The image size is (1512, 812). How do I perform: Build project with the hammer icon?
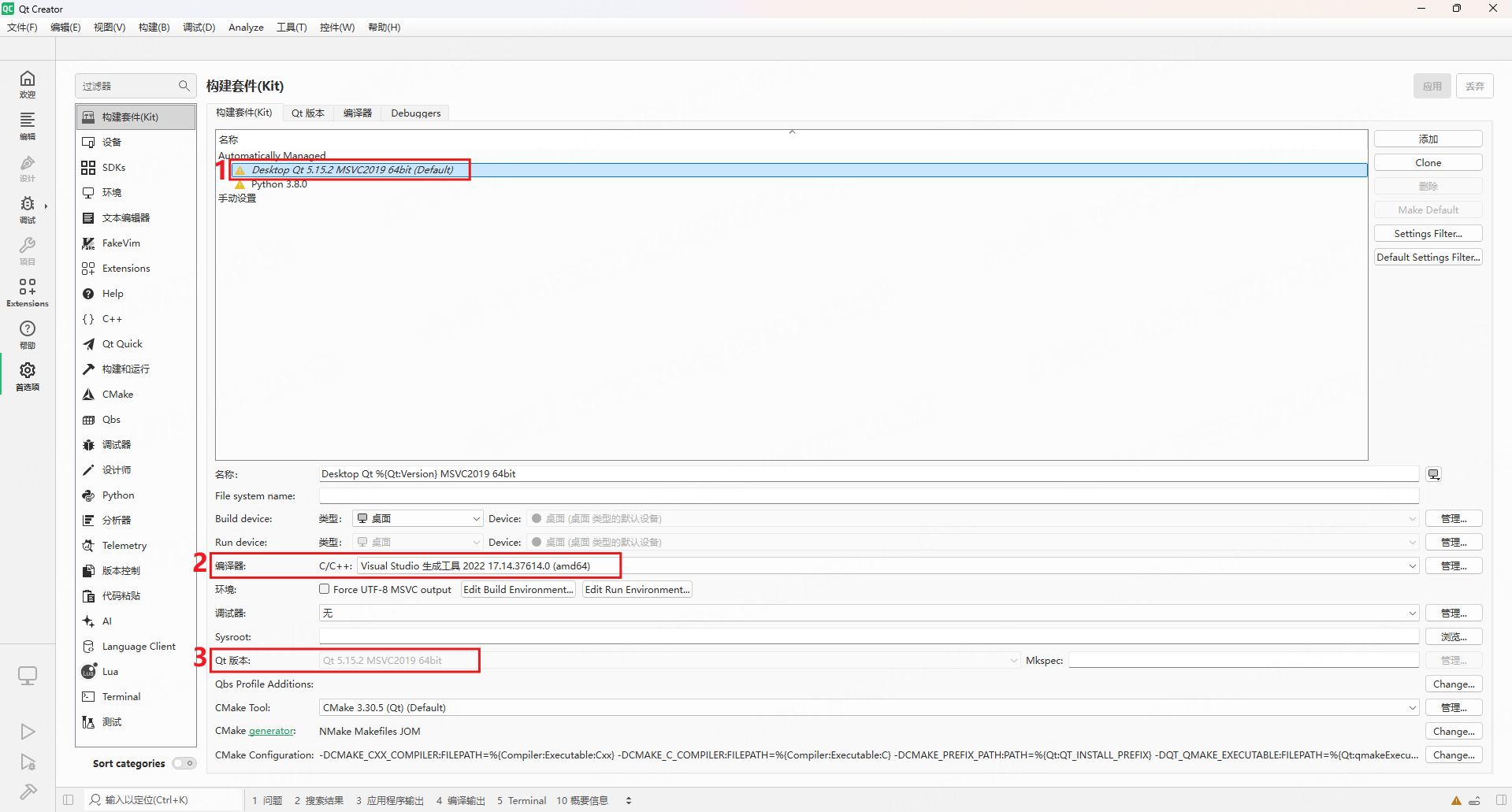(28, 792)
